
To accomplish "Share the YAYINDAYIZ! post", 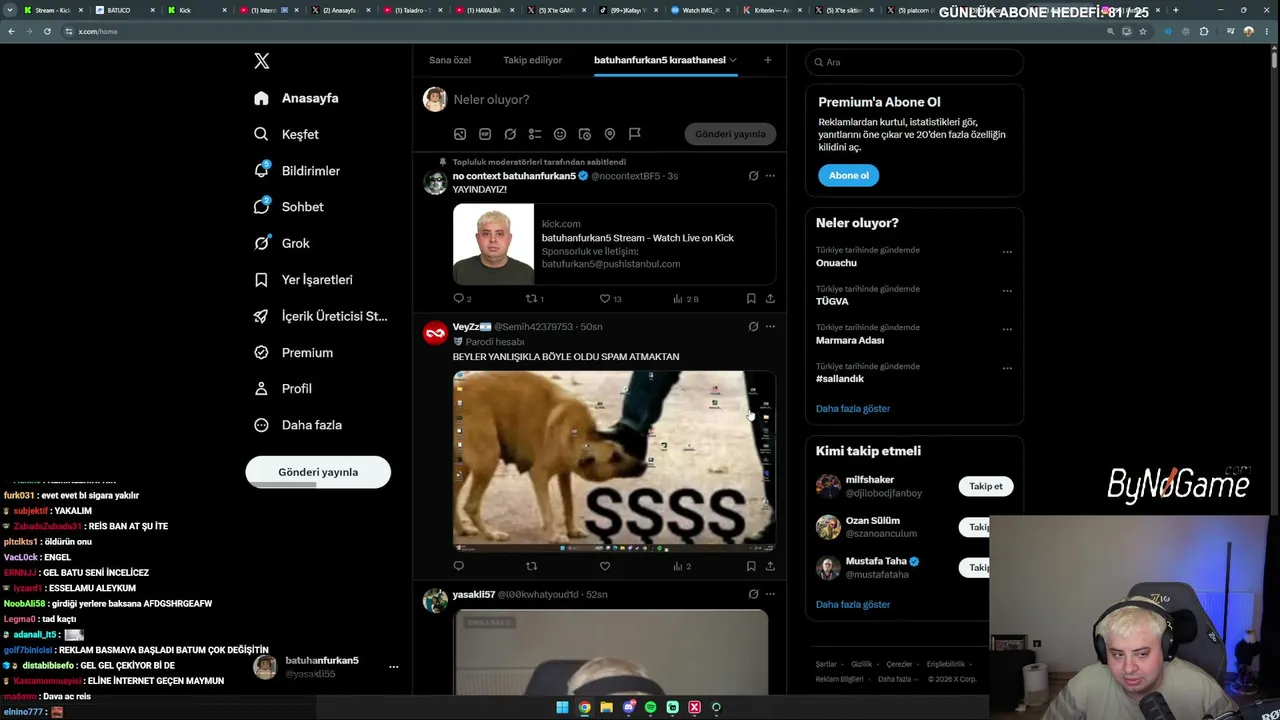I will [x=770, y=298].
